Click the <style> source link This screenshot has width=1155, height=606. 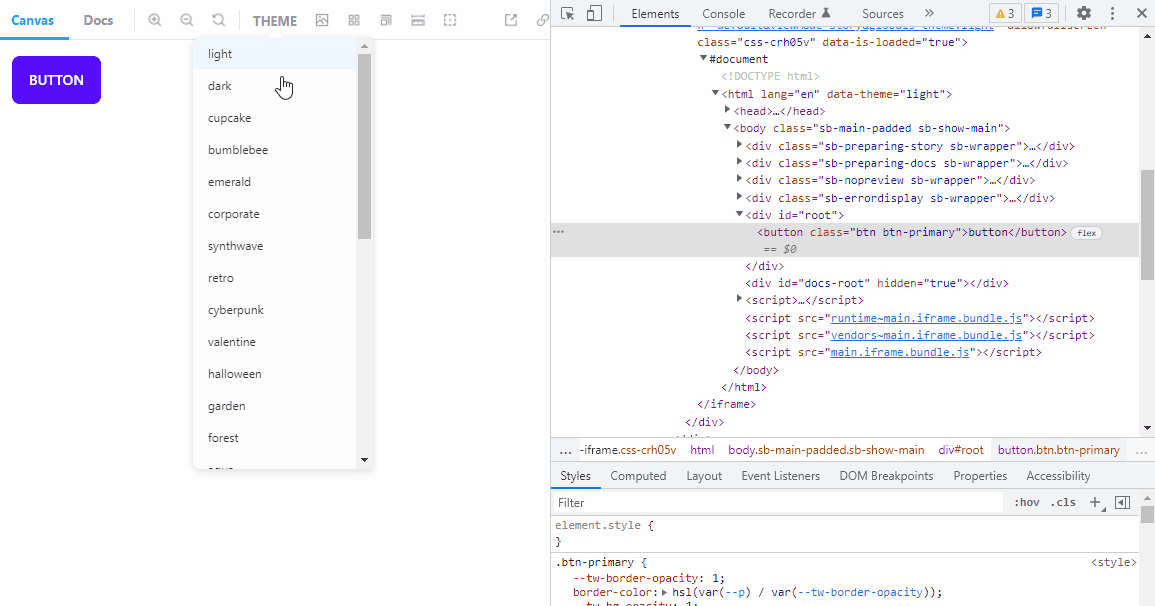pyautogui.click(x=1113, y=562)
